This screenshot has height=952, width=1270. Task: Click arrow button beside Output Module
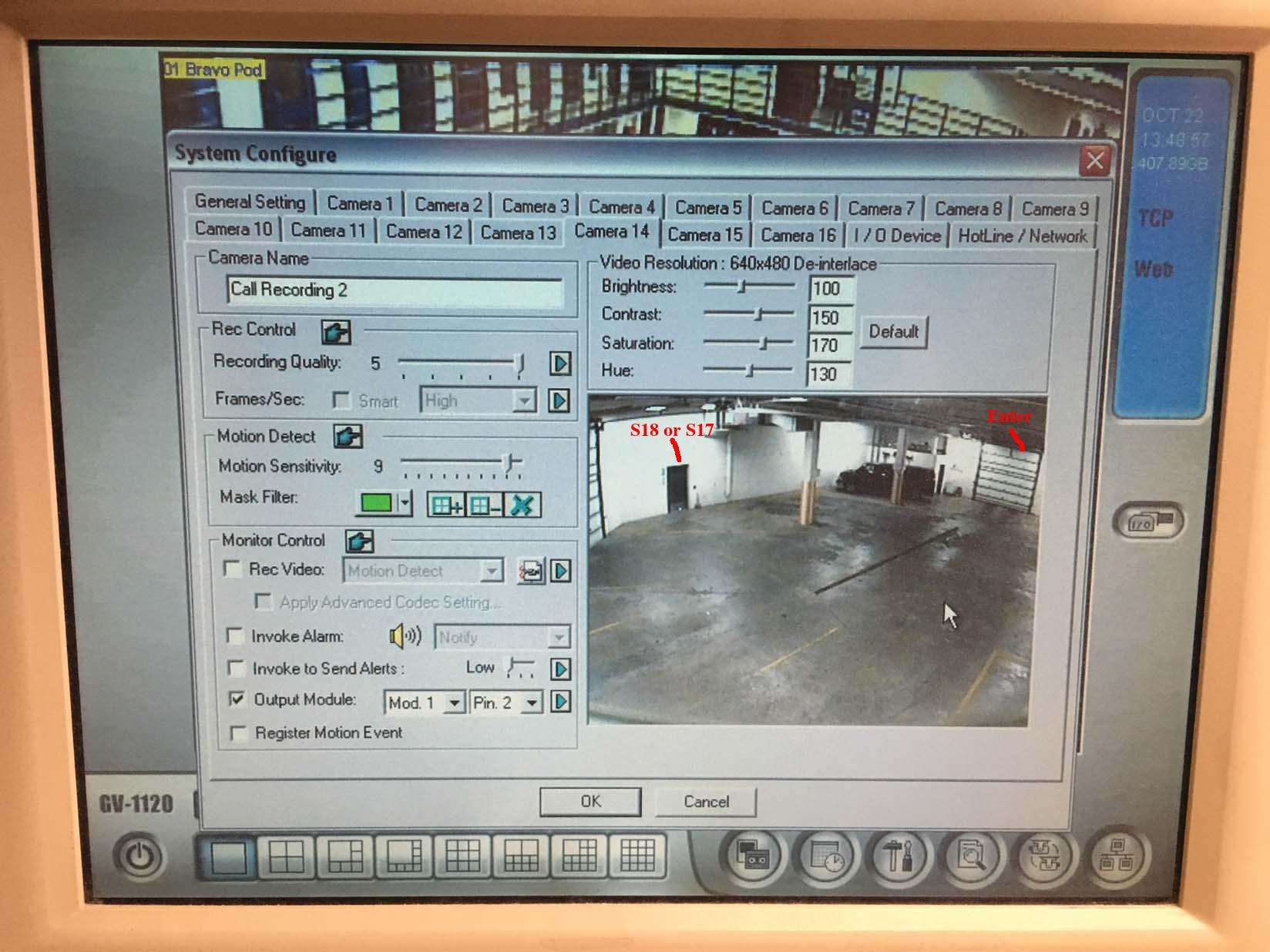(561, 702)
